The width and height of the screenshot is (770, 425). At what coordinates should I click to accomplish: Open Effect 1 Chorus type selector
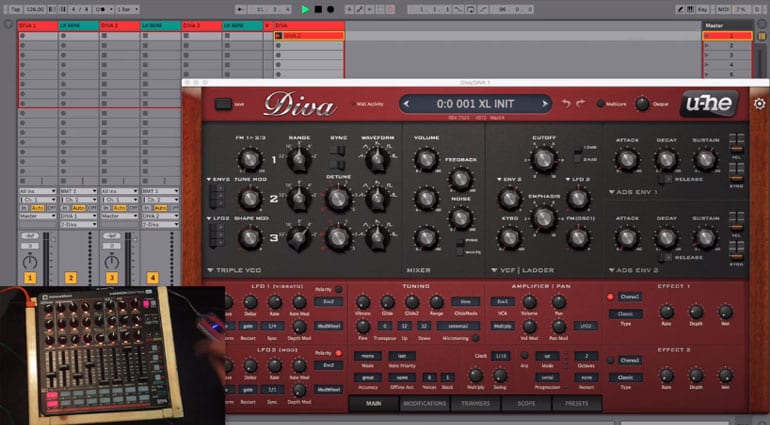click(x=630, y=297)
